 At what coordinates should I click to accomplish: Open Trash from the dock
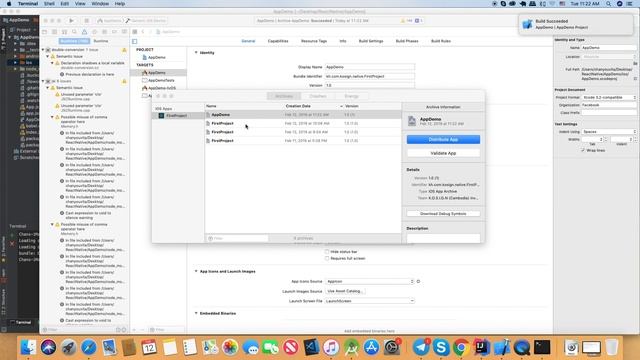point(611,347)
